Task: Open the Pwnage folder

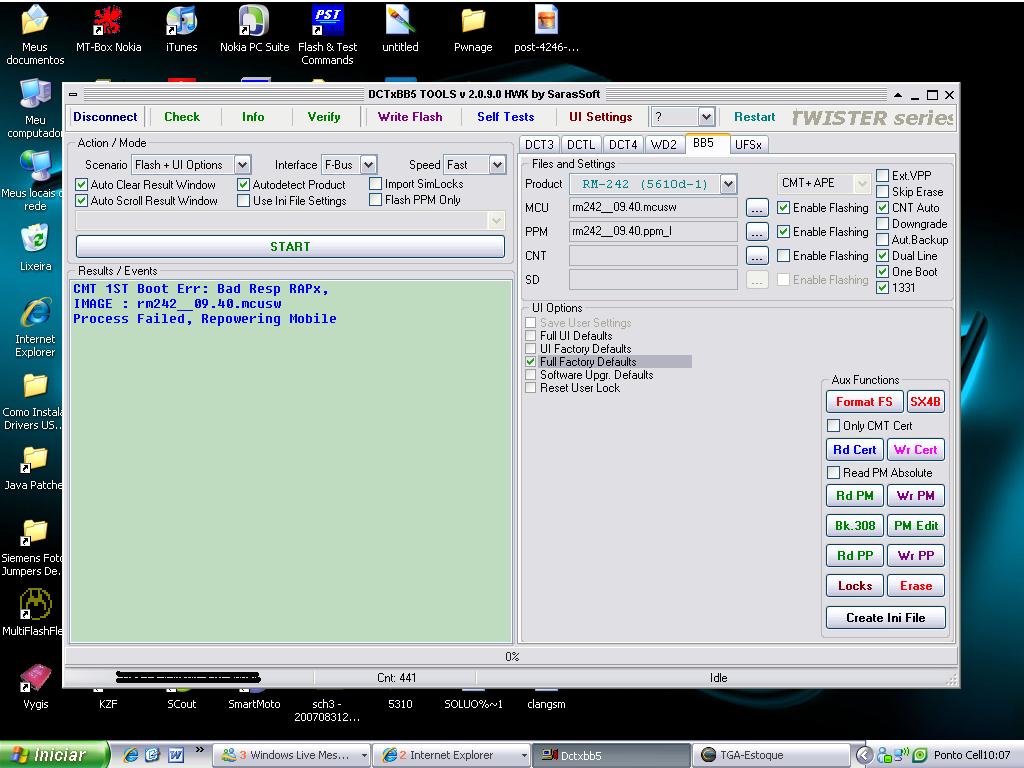Action: click(x=473, y=29)
